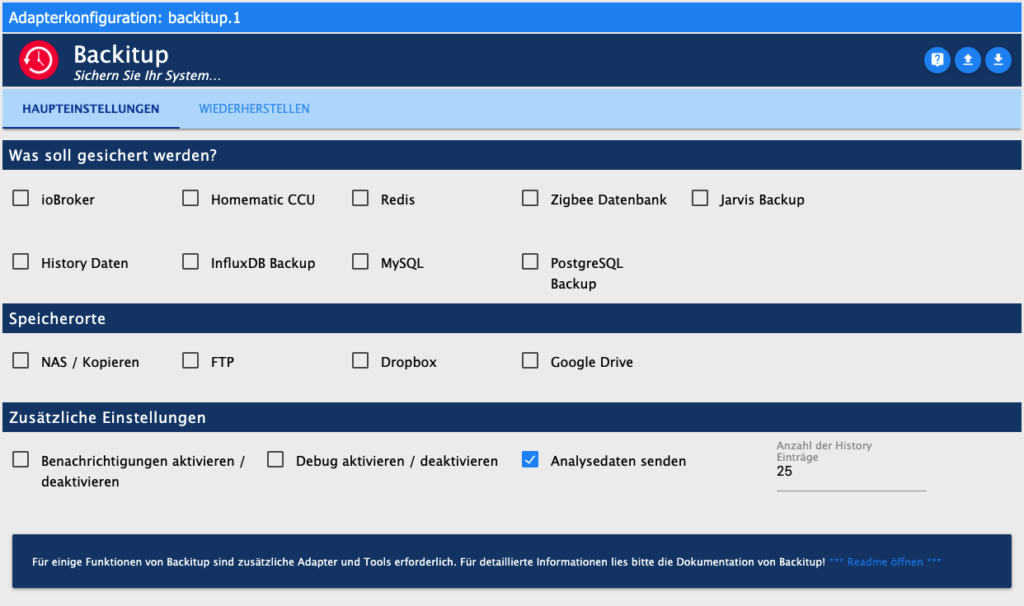Click the Speicherorte section heading
Image resolution: width=1024 pixels, height=606 pixels.
click(x=57, y=319)
